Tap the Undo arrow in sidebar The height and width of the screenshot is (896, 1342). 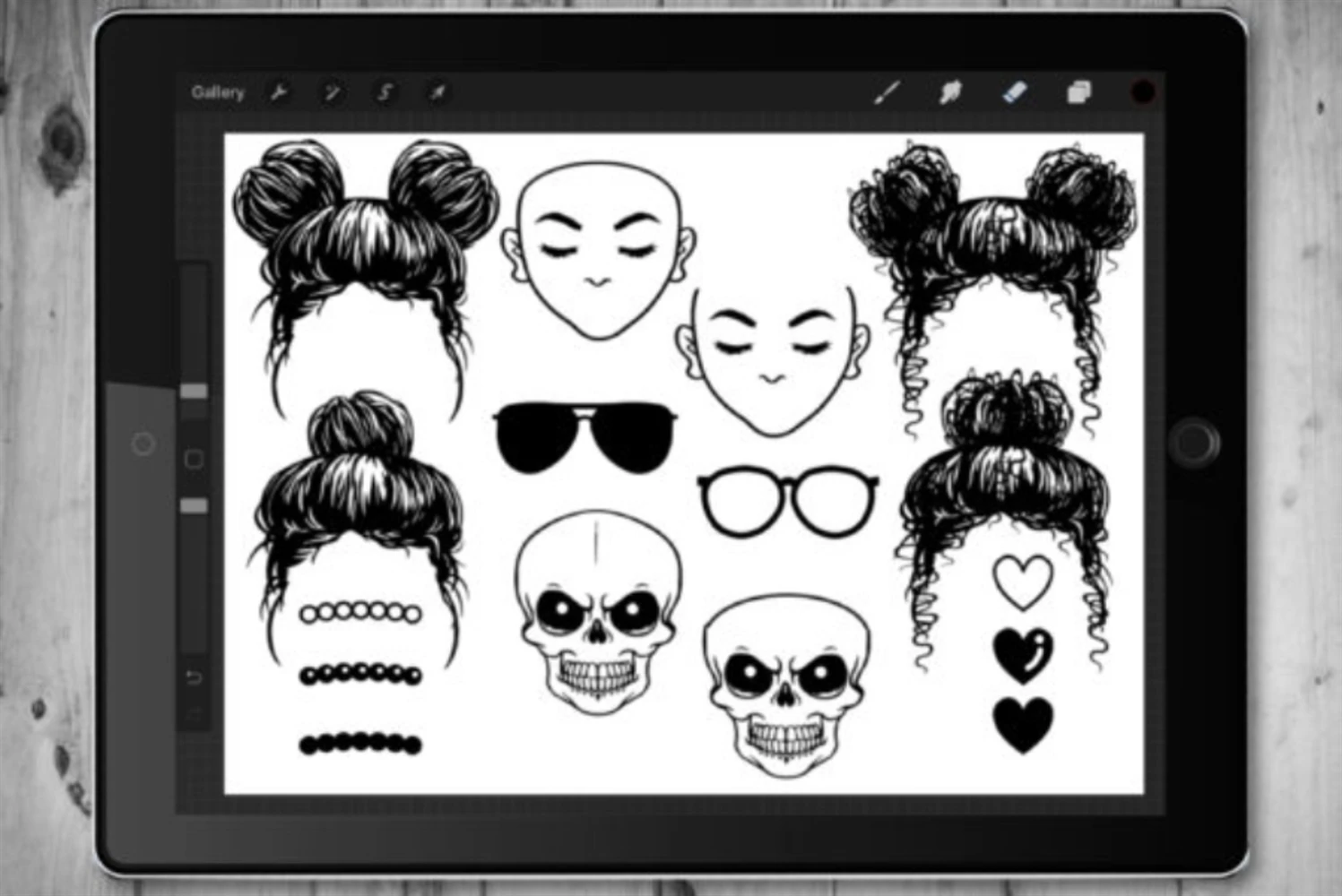pos(194,676)
